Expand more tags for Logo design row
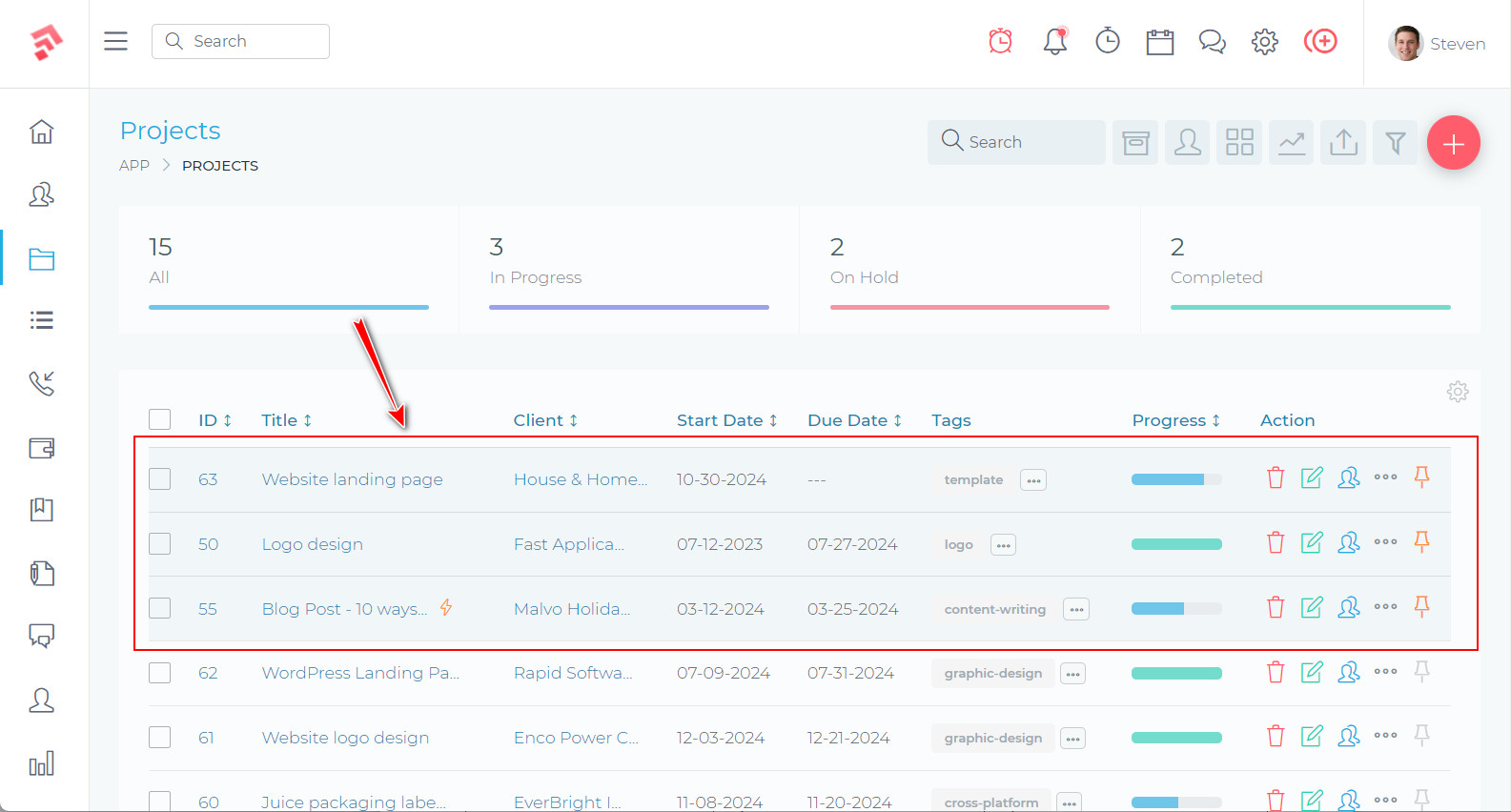1511x812 pixels. pos(1003,545)
